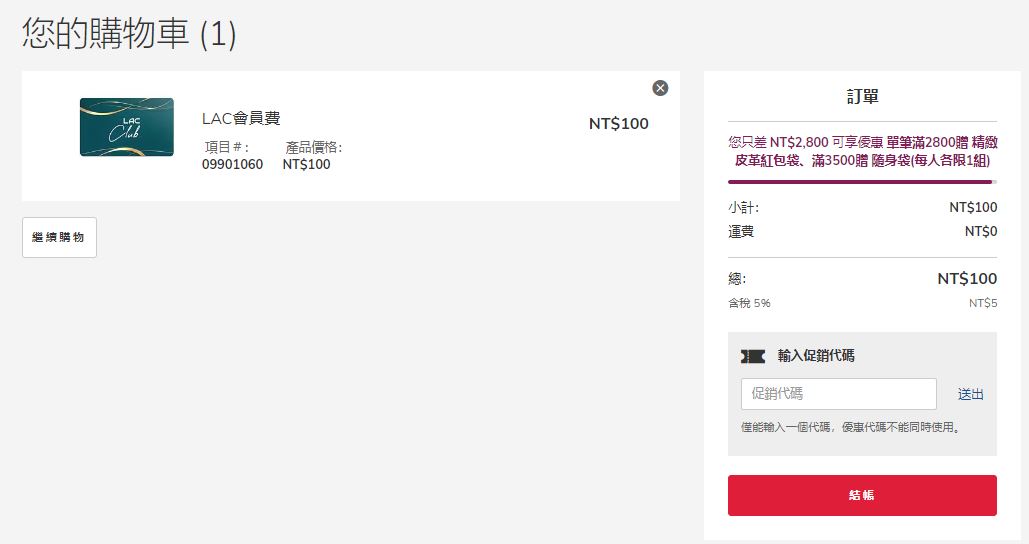Click the purple promotion progress bar
The image size is (1029, 544).
pos(862,182)
